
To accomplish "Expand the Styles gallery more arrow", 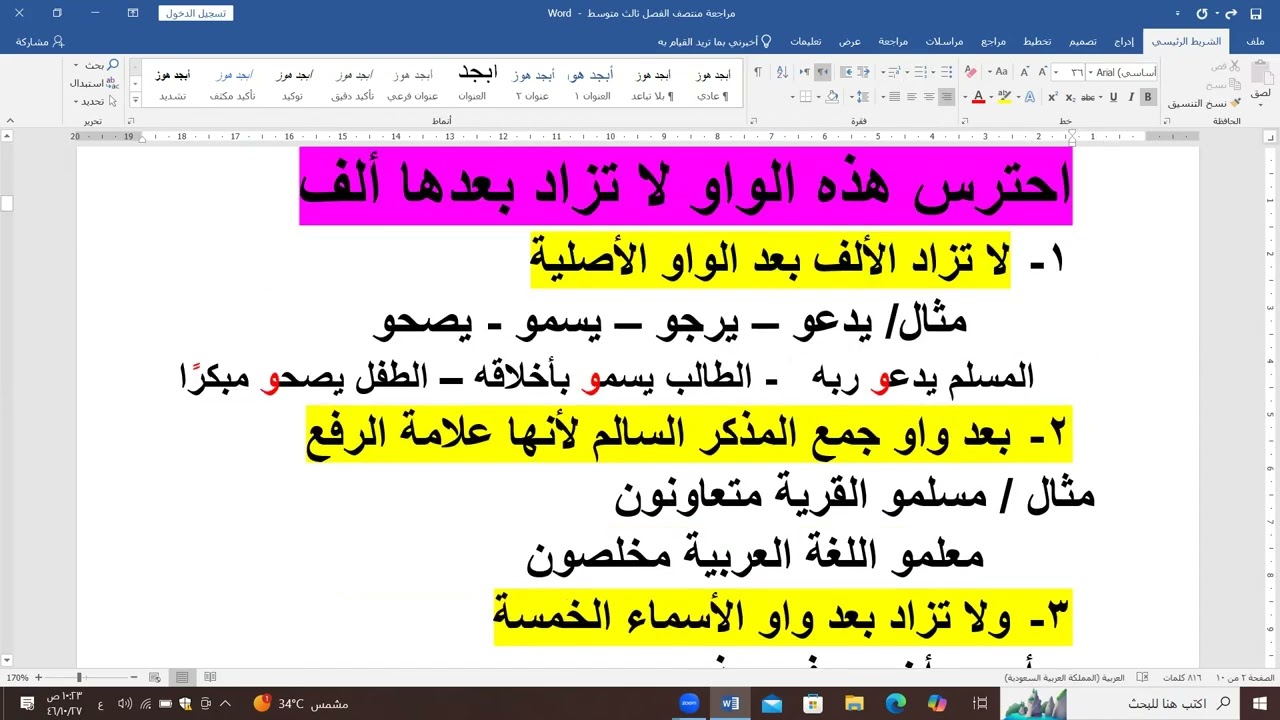I will pyautogui.click(x=136, y=99).
